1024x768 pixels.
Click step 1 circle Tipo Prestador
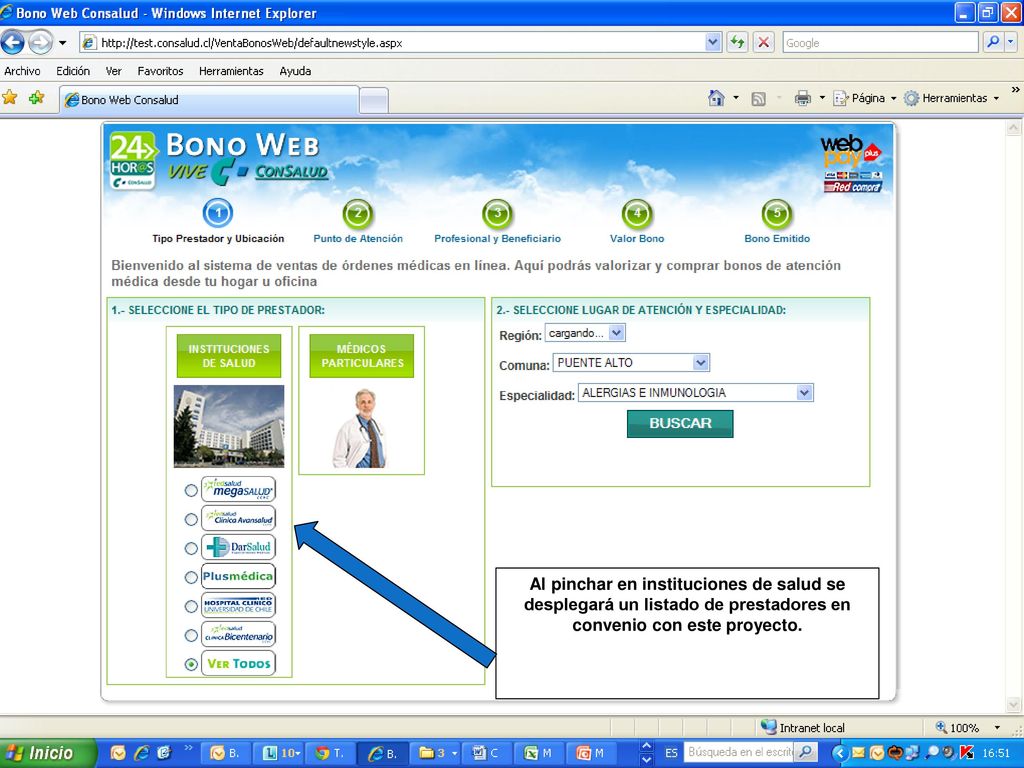(x=218, y=213)
